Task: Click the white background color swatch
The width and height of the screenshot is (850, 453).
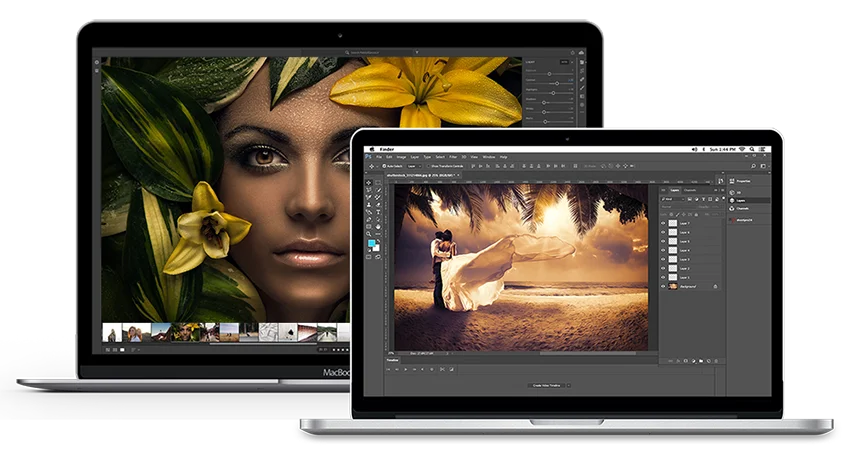Action: point(376,248)
